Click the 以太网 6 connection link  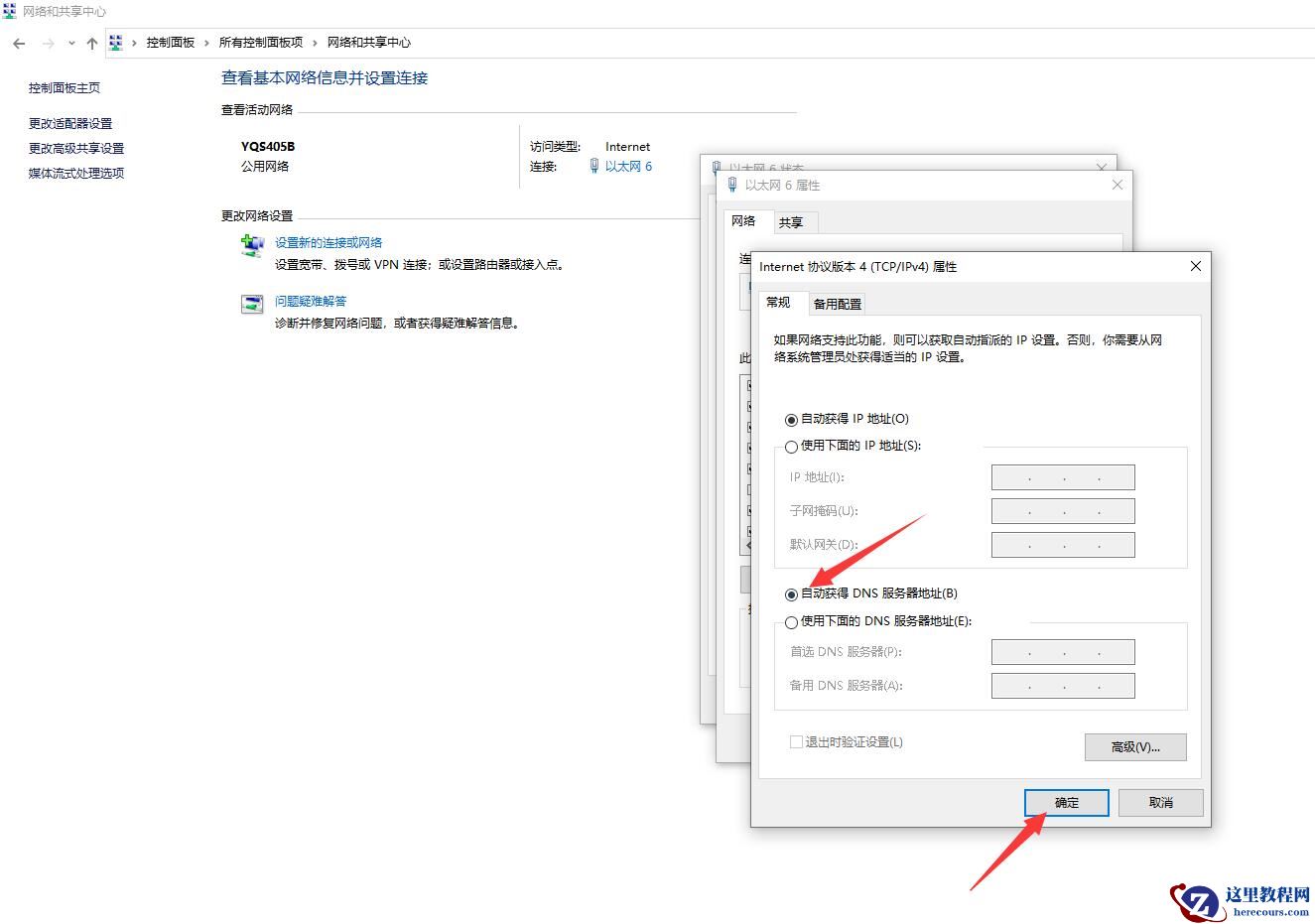click(x=629, y=166)
